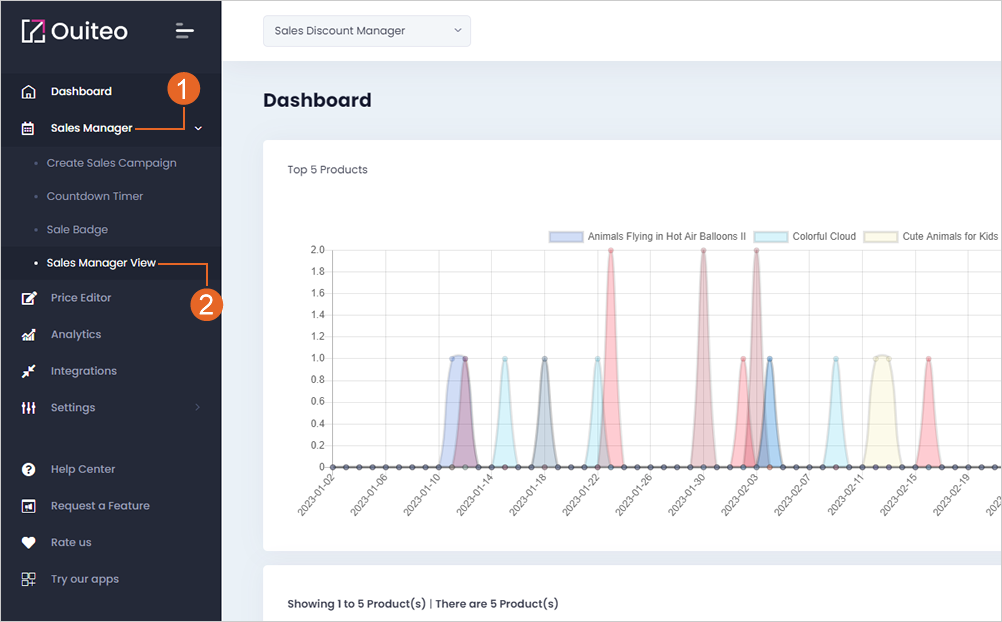Click the Dashboard home icon

[28, 91]
